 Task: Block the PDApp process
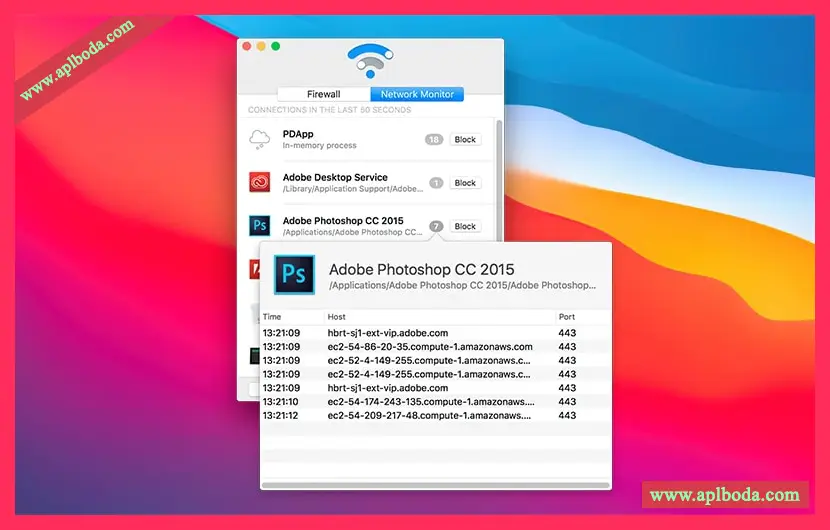tap(465, 140)
